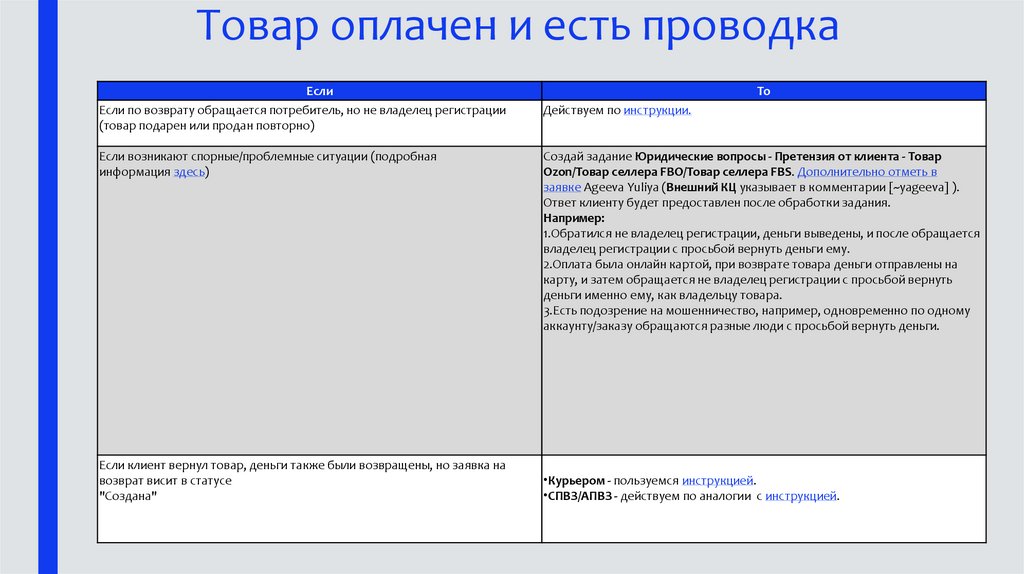This screenshot has width=1024, height=574.
Task: Click the bold word "Например:"
Action: tap(574, 218)
